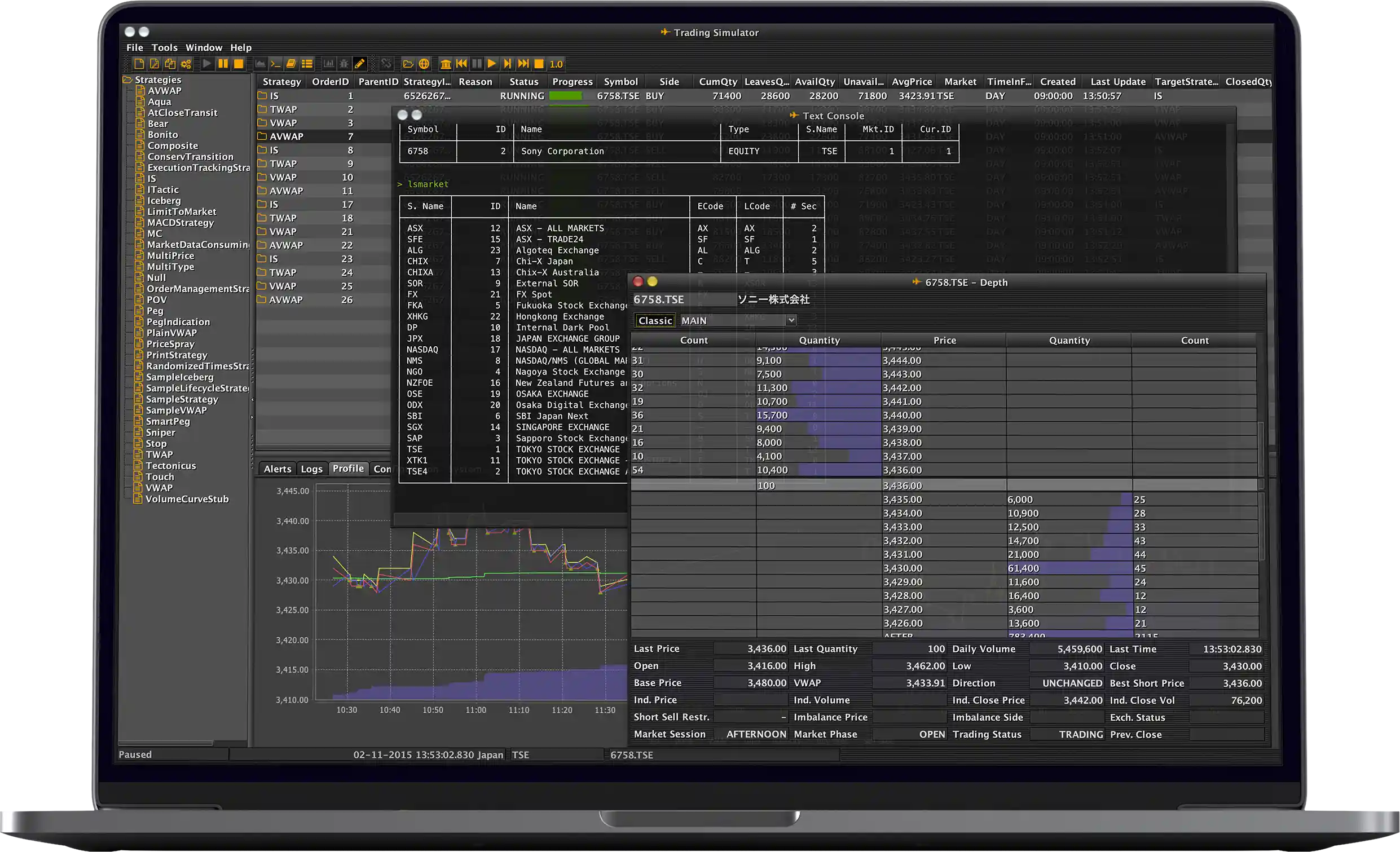
Task: Click the gears configuration toolbar icon
Action: (x=186, y=64)
